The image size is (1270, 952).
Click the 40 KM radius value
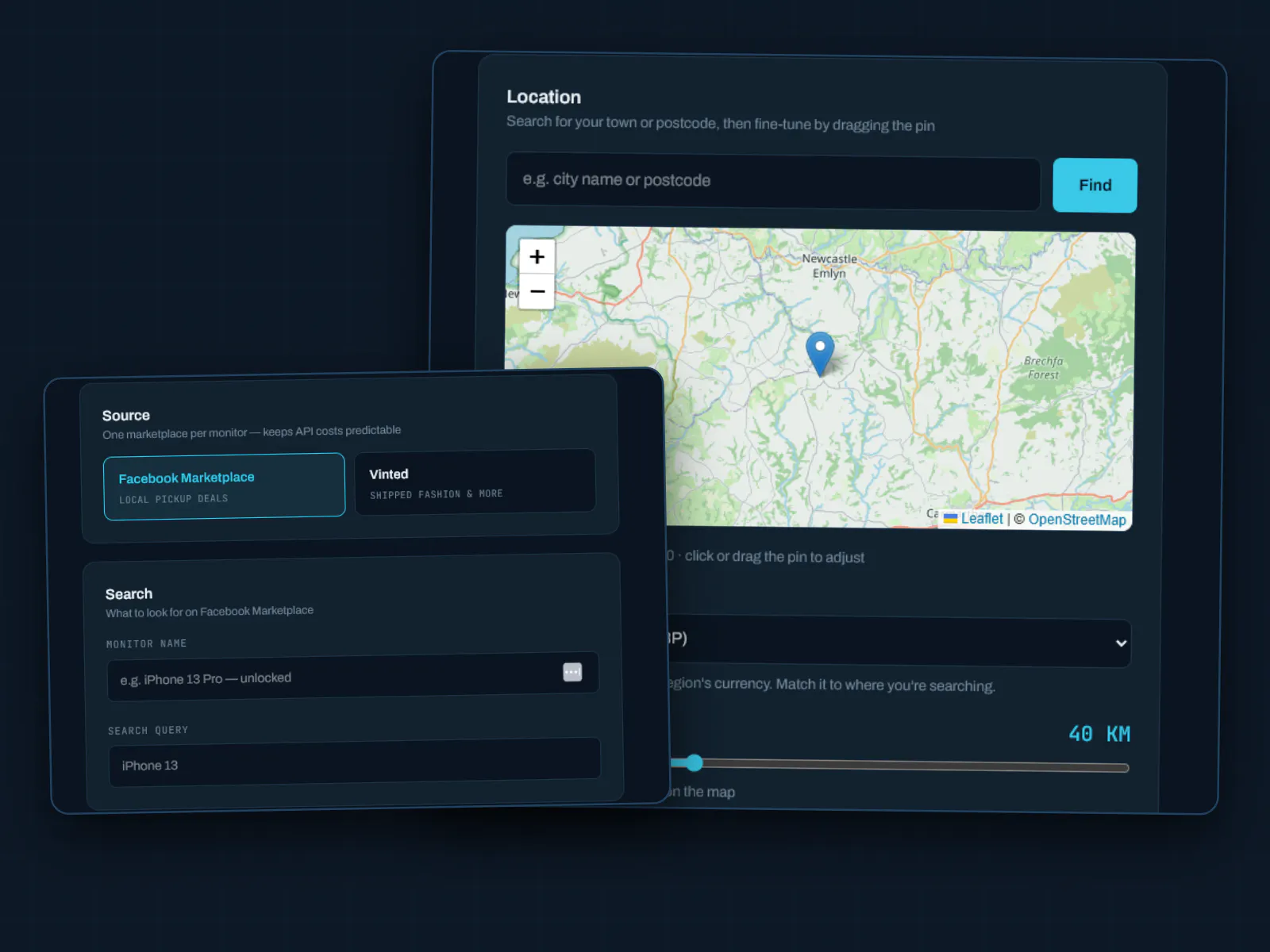tap(1099, 734)
